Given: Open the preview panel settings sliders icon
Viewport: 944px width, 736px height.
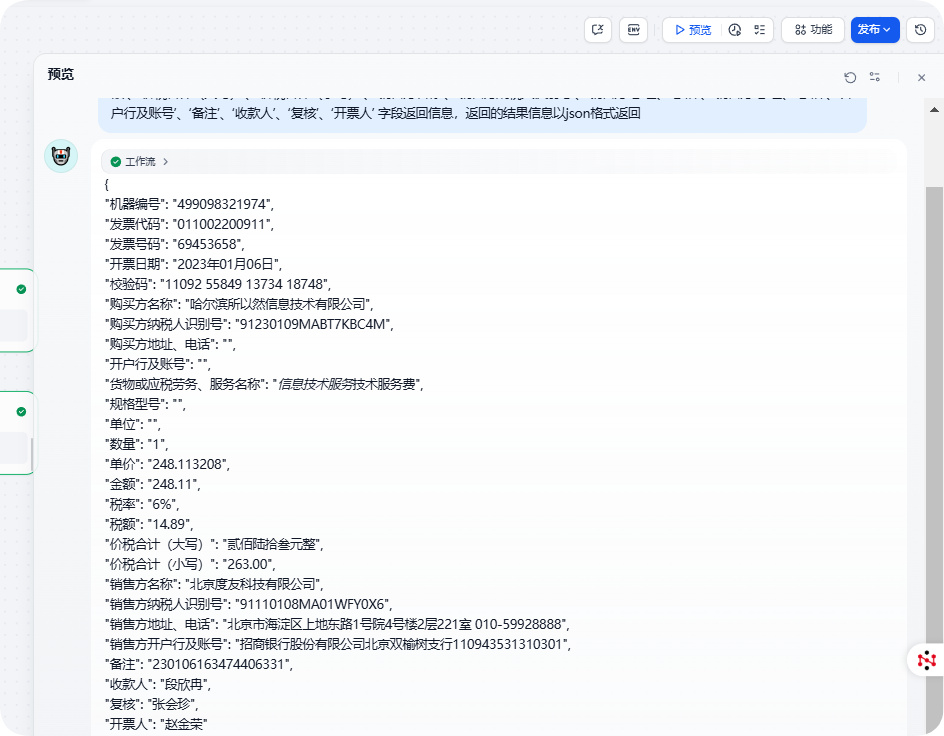Looking at the screenshot, I should click(875, 76).
